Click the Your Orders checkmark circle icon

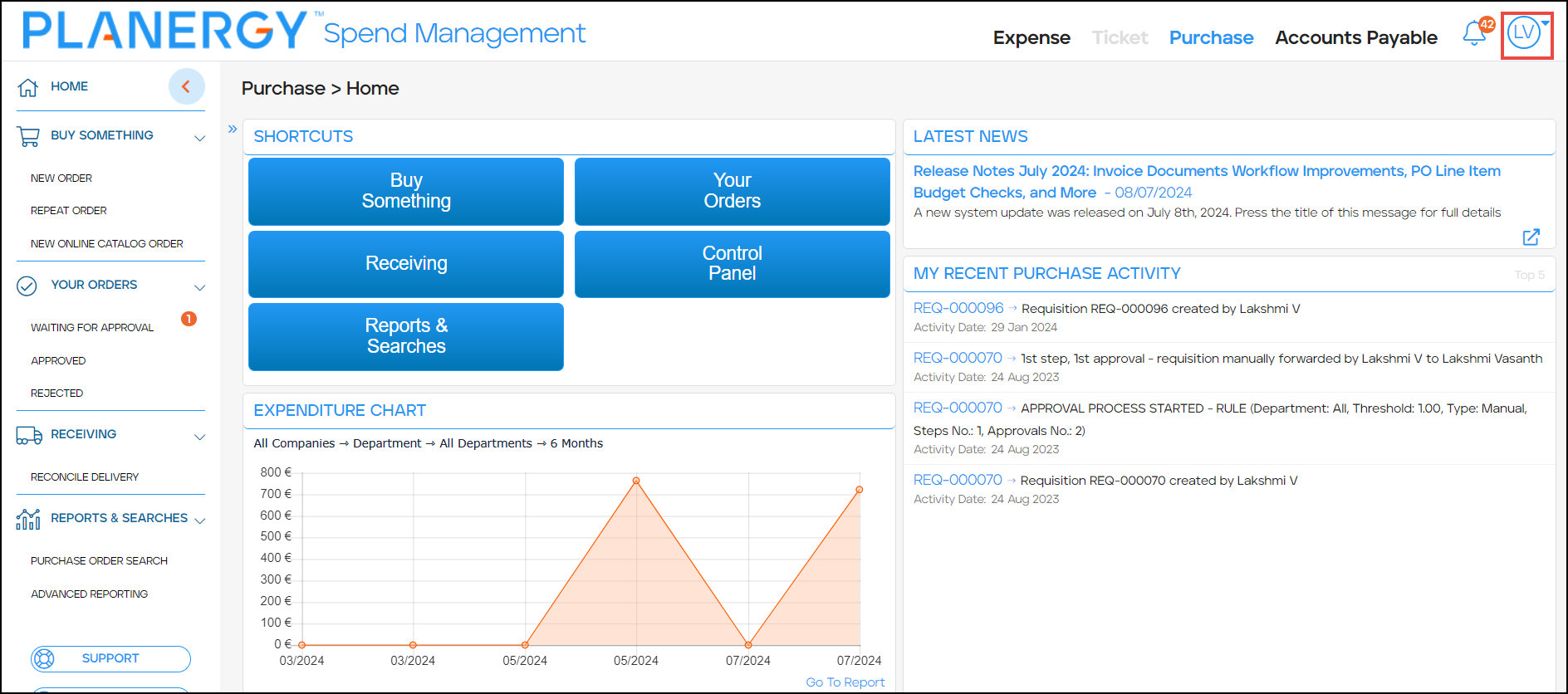click(27, 286)
